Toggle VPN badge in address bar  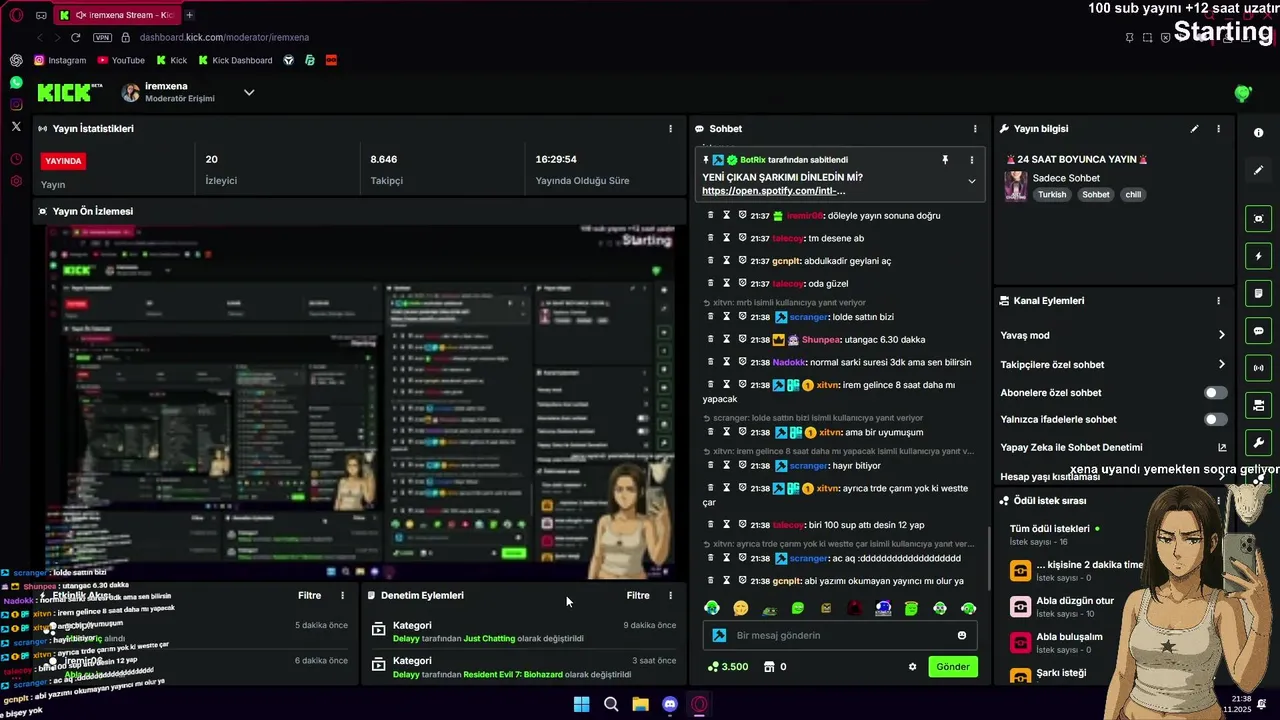[x=102, y=38]
